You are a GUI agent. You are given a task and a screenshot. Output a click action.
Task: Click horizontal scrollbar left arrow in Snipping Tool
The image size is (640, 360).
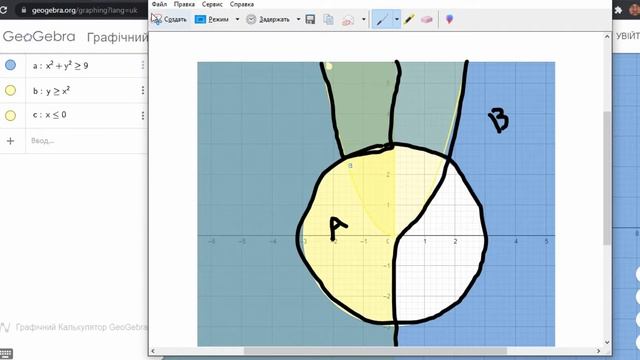click(x=153, y=351)
